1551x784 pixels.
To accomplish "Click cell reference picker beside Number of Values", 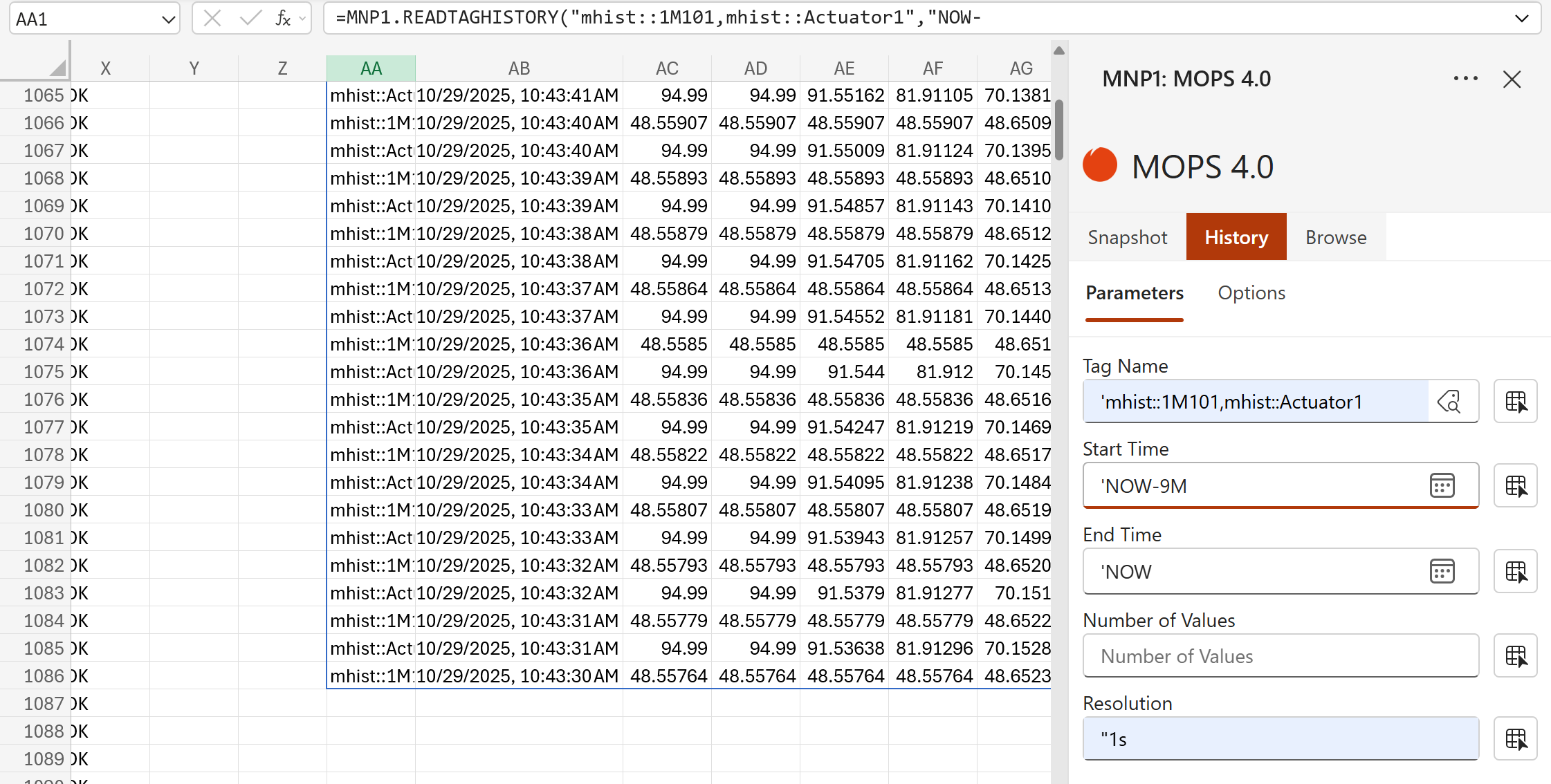I will pos(1515,656).
